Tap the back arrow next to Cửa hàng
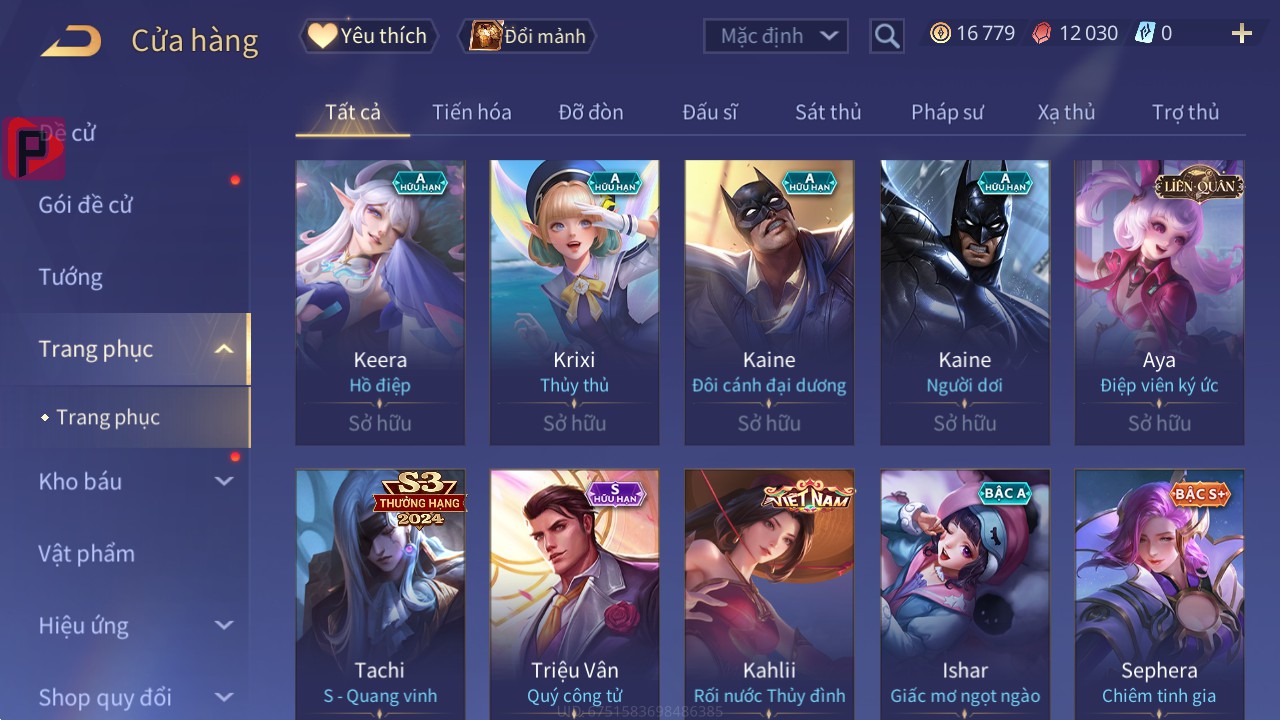 71,41
